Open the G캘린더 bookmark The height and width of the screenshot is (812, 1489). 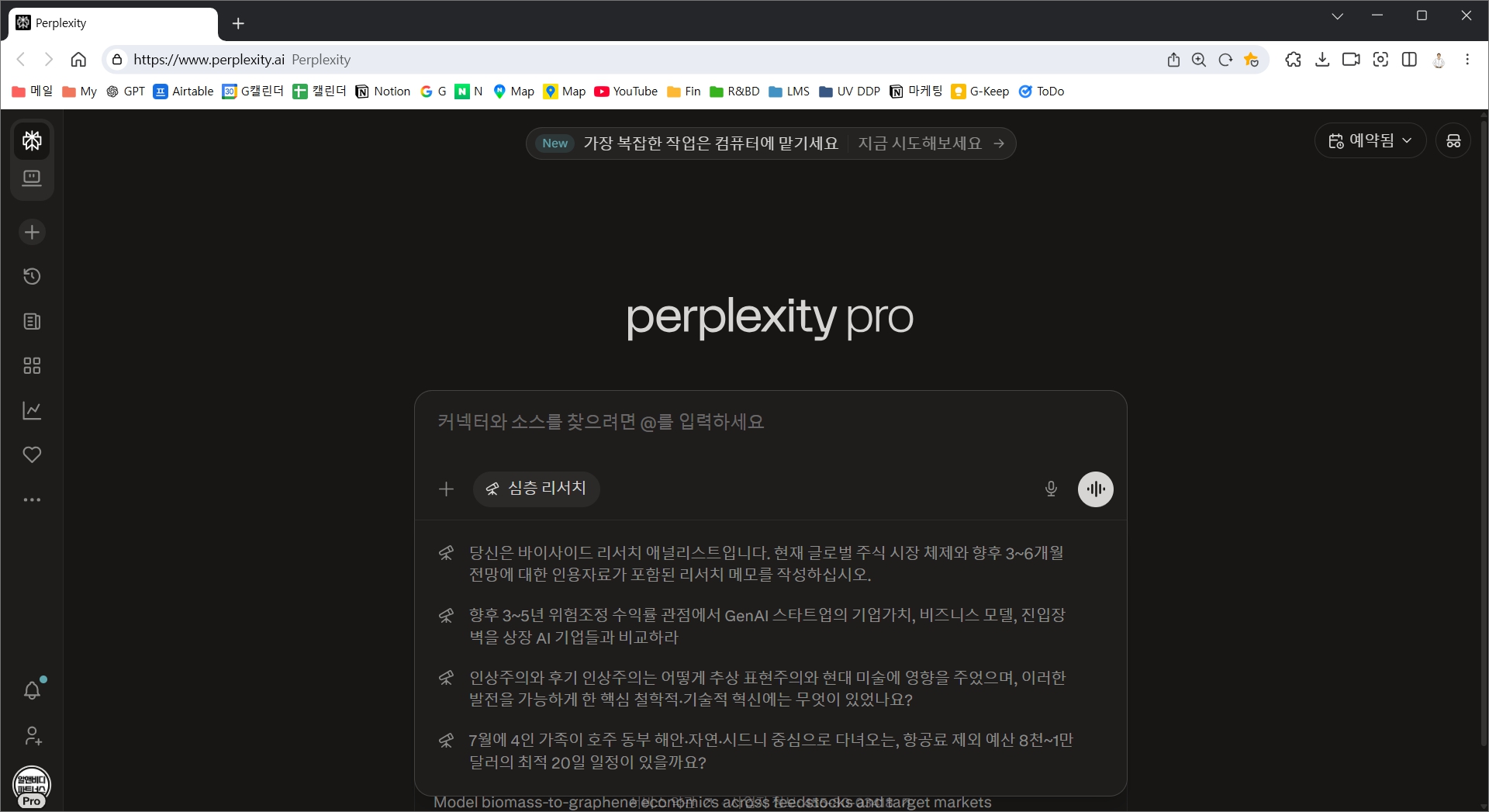[253, 92]
